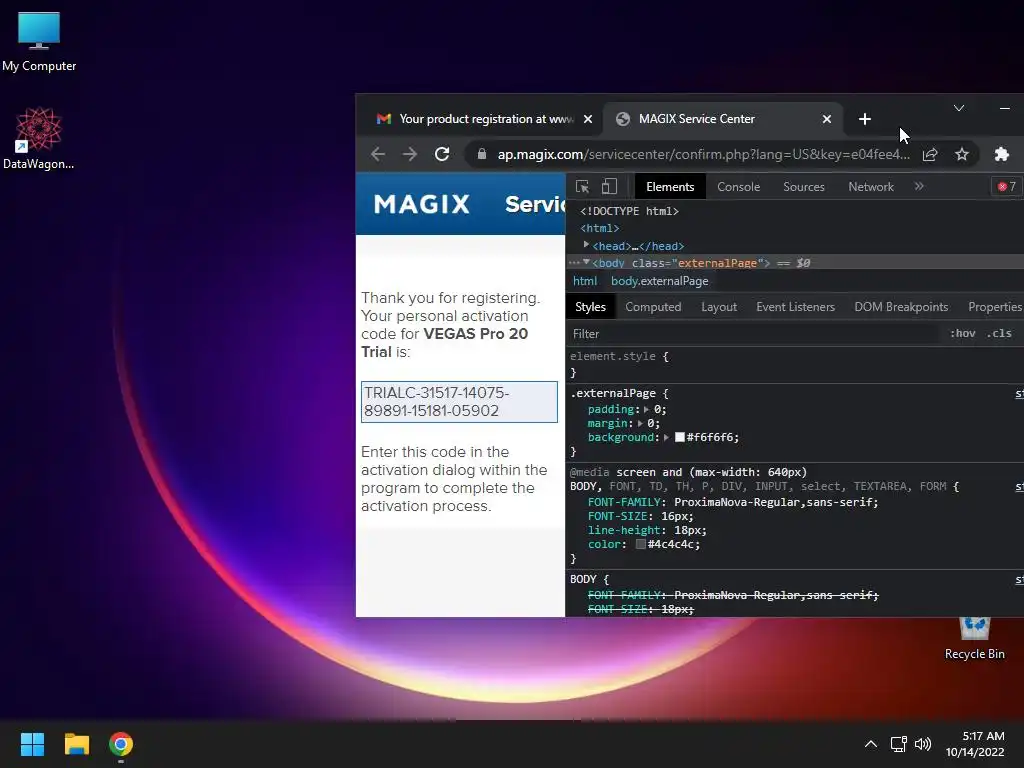Select the html tree node
This screenshot has width=1024, height=768.
point(600,228)
